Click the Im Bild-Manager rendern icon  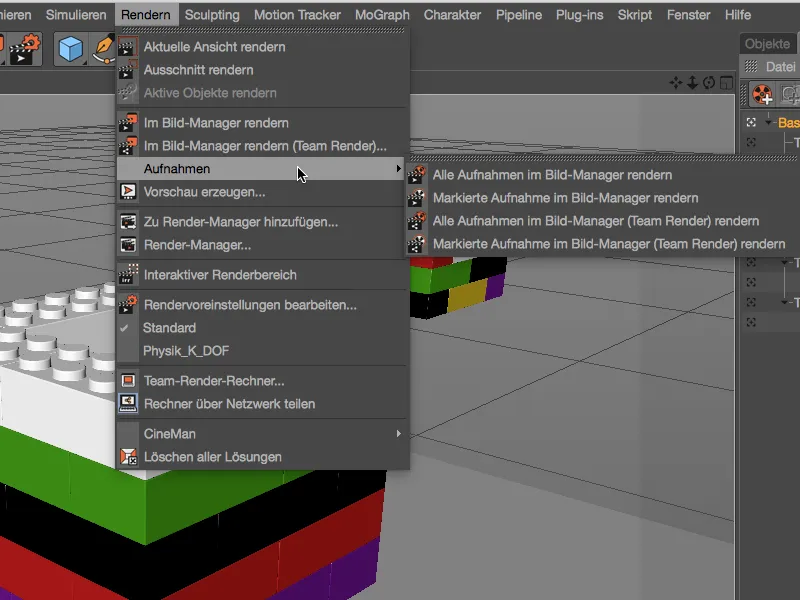point(128,123)
